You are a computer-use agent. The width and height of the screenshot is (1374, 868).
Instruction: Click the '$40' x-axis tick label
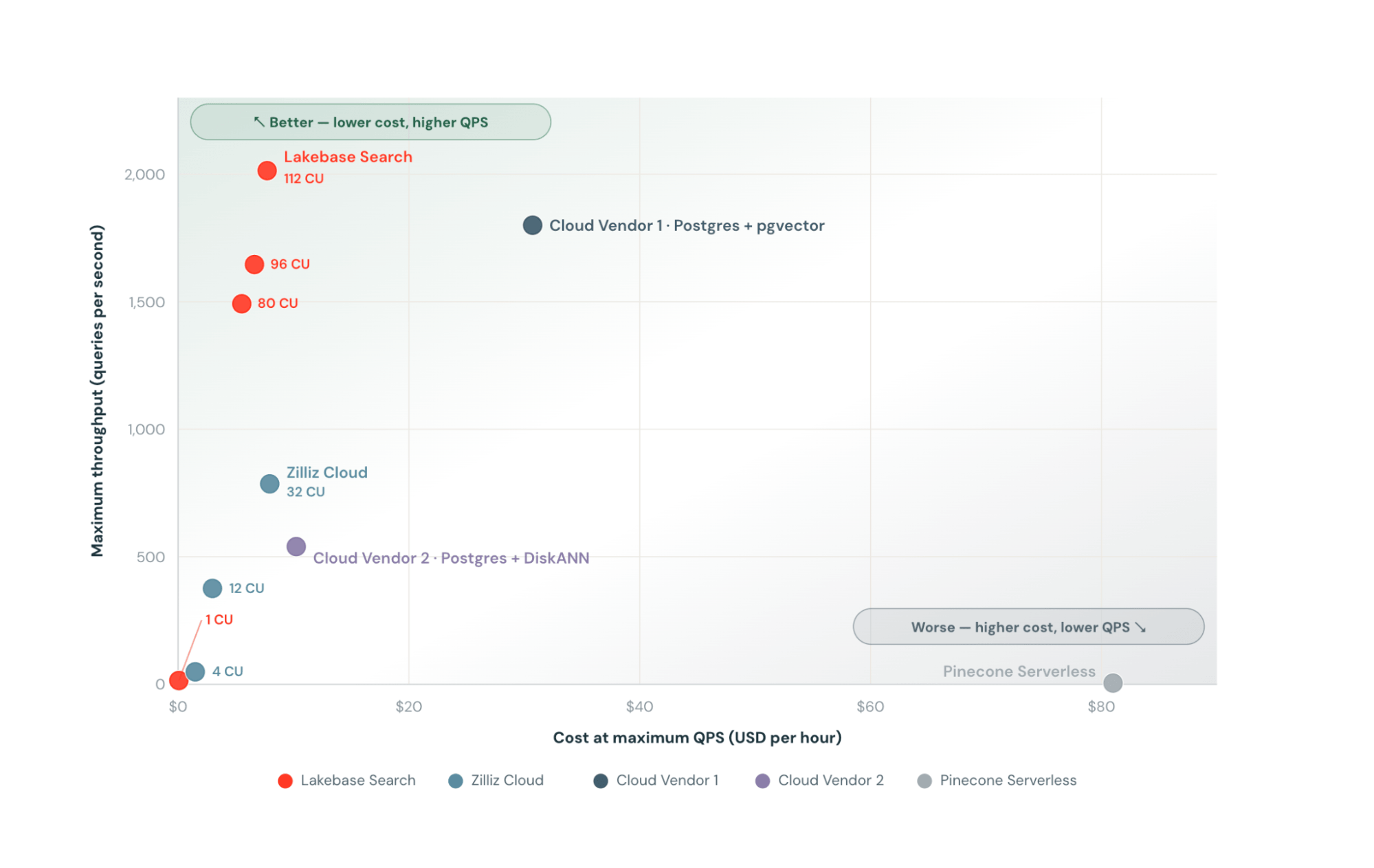(x=639, y=706)
